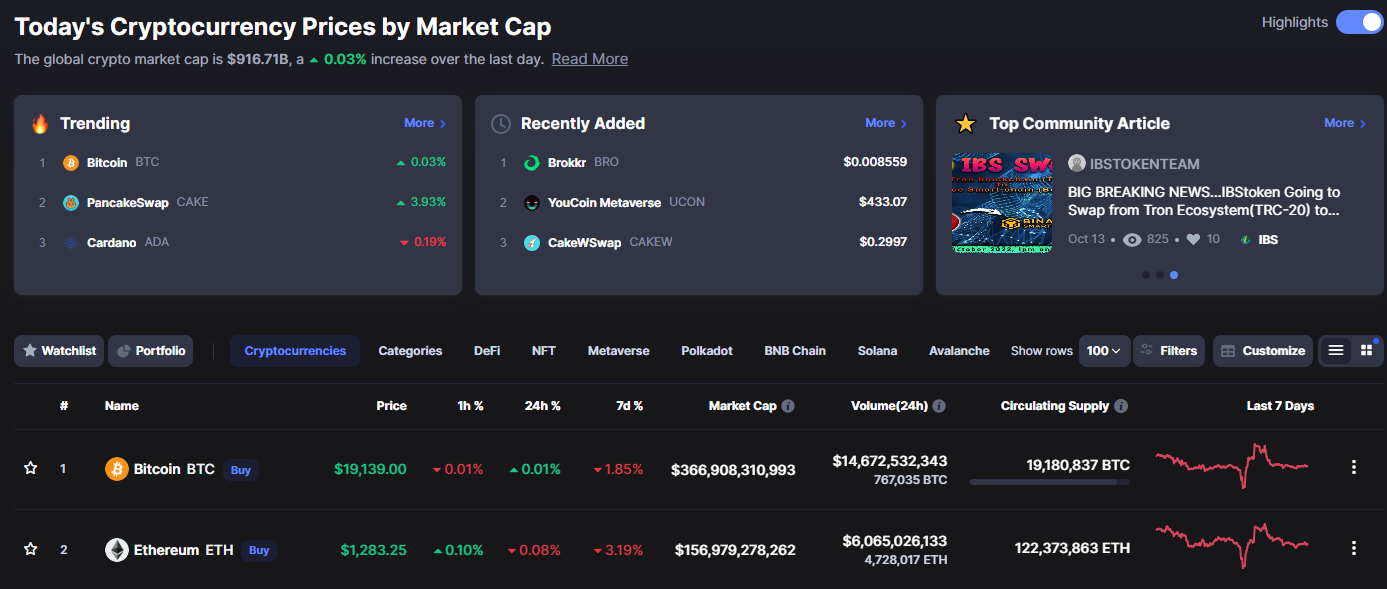
Task: Open the IBS token article thumbnail
Action: pyautogui.click(x=1002, y=203)
